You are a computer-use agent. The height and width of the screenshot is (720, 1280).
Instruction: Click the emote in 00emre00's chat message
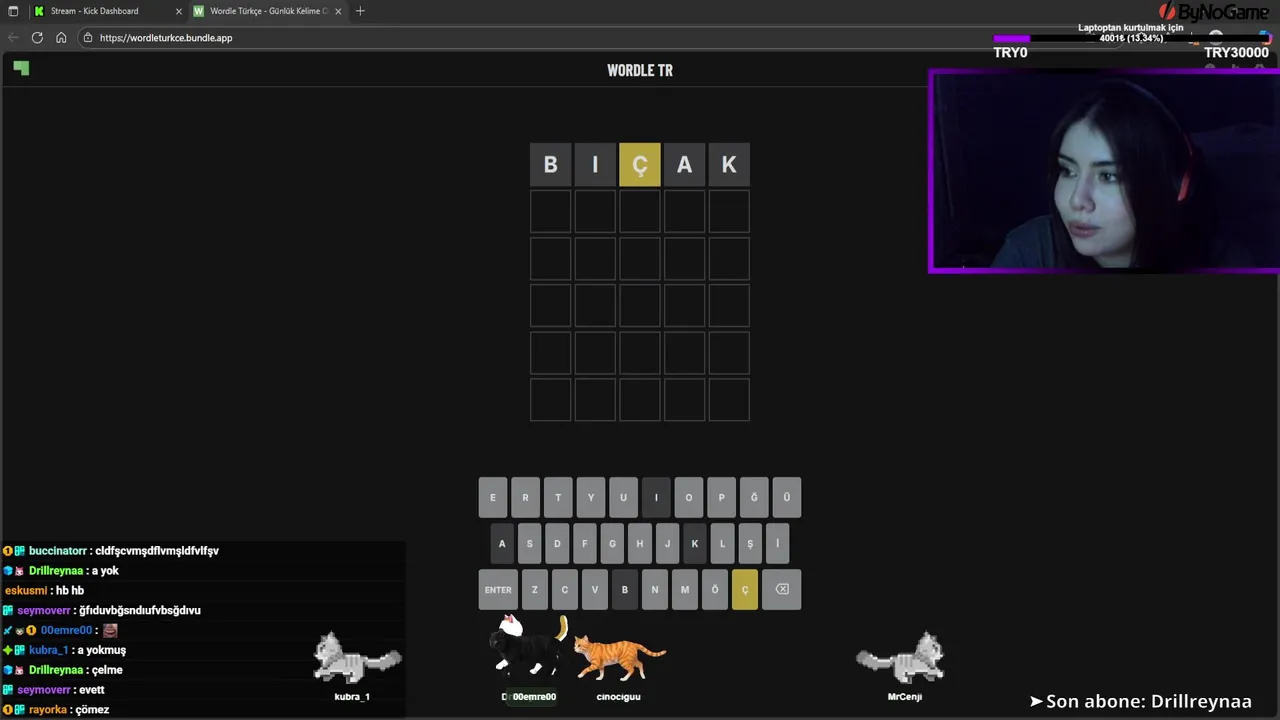pyautogui.click(x=110, y=630)
